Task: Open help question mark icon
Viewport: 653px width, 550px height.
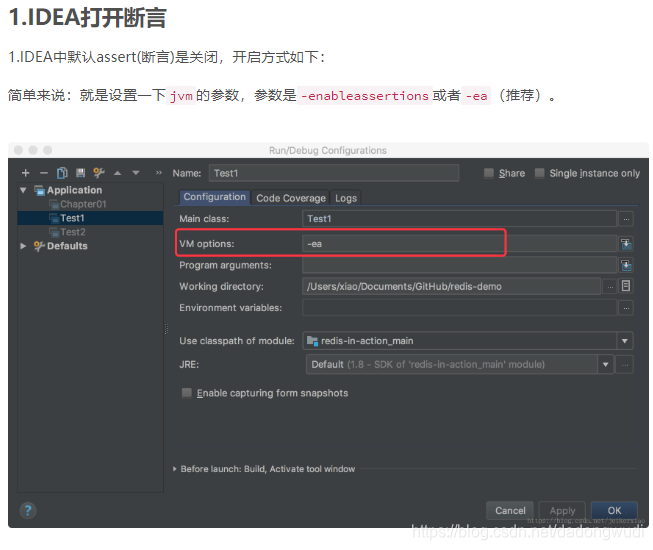Action: [x=28, y=510]
